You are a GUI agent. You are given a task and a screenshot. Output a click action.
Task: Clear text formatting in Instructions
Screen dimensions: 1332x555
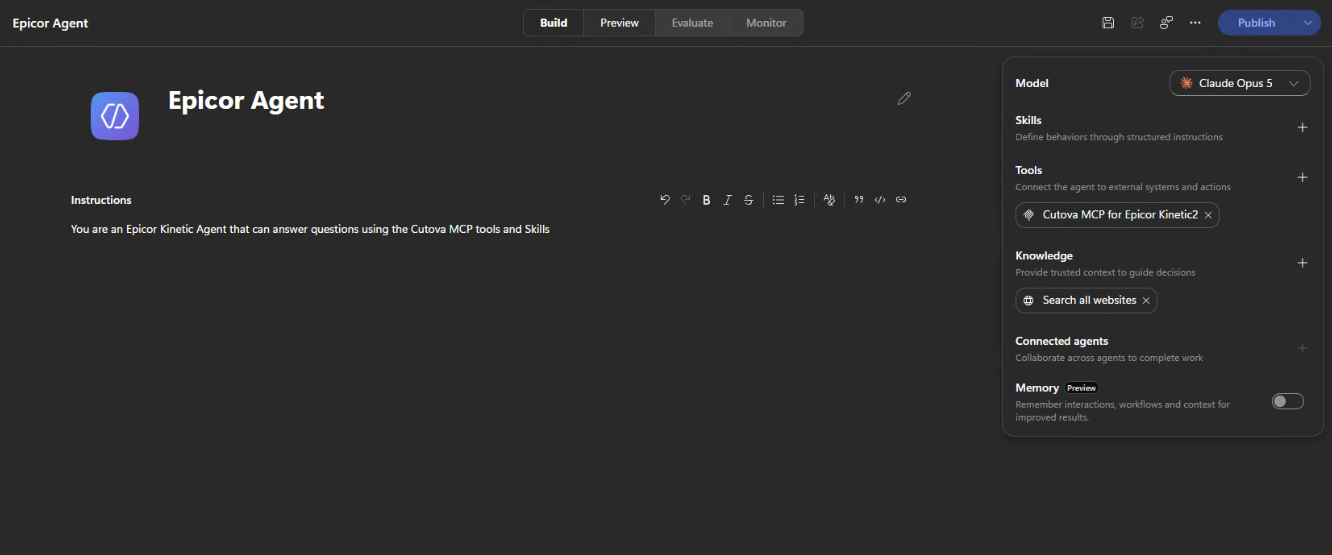pyautogui.click(x=829, y=200)
